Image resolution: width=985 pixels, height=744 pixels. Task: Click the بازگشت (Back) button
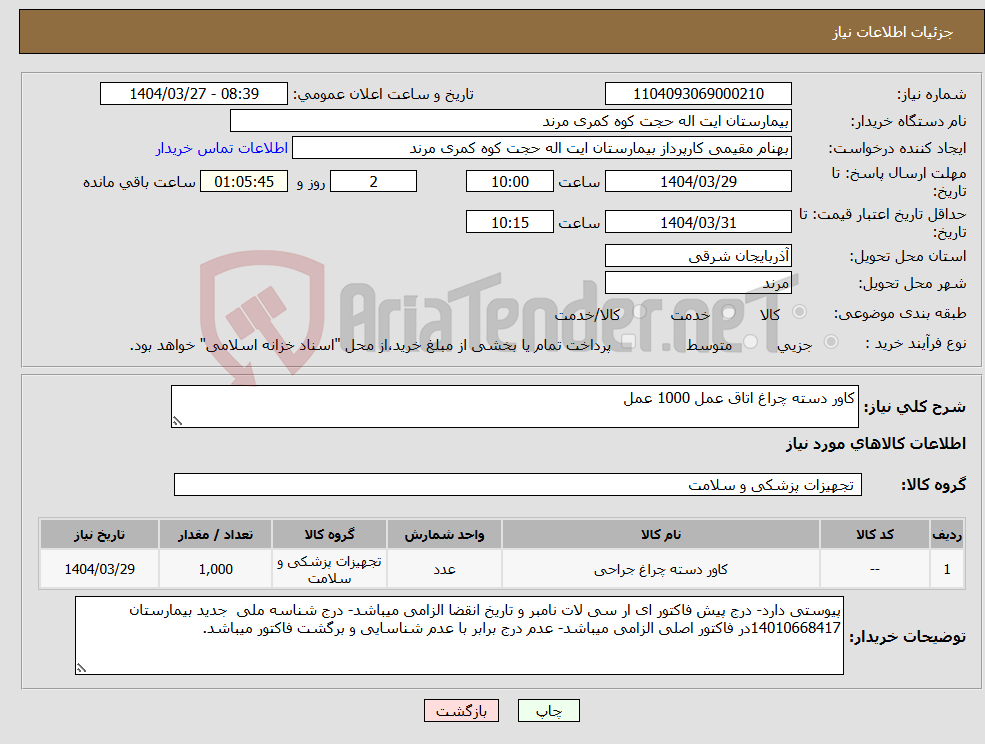[461, 710]
